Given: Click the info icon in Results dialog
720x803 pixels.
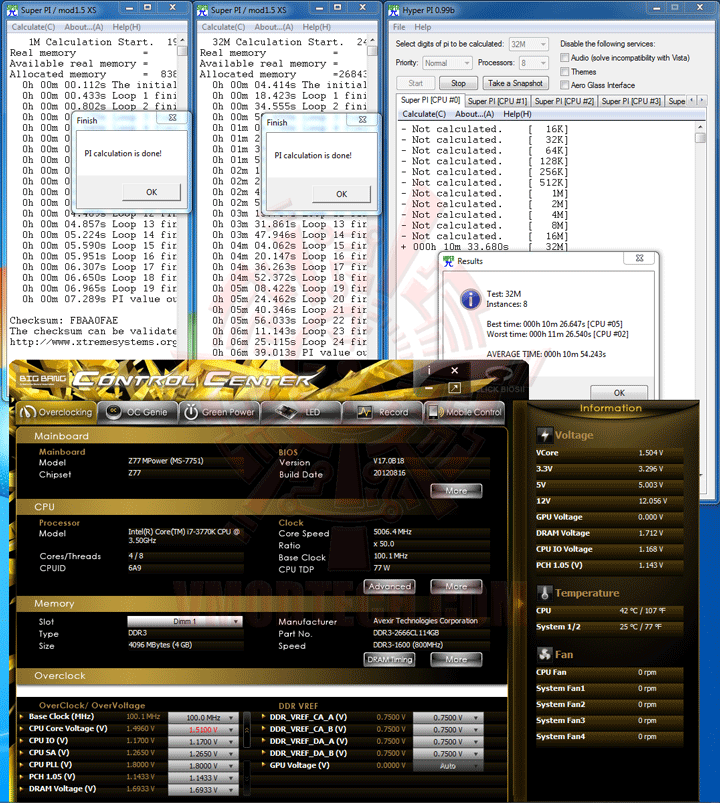Looking at the screenshot, I should (x=470, y=299).
